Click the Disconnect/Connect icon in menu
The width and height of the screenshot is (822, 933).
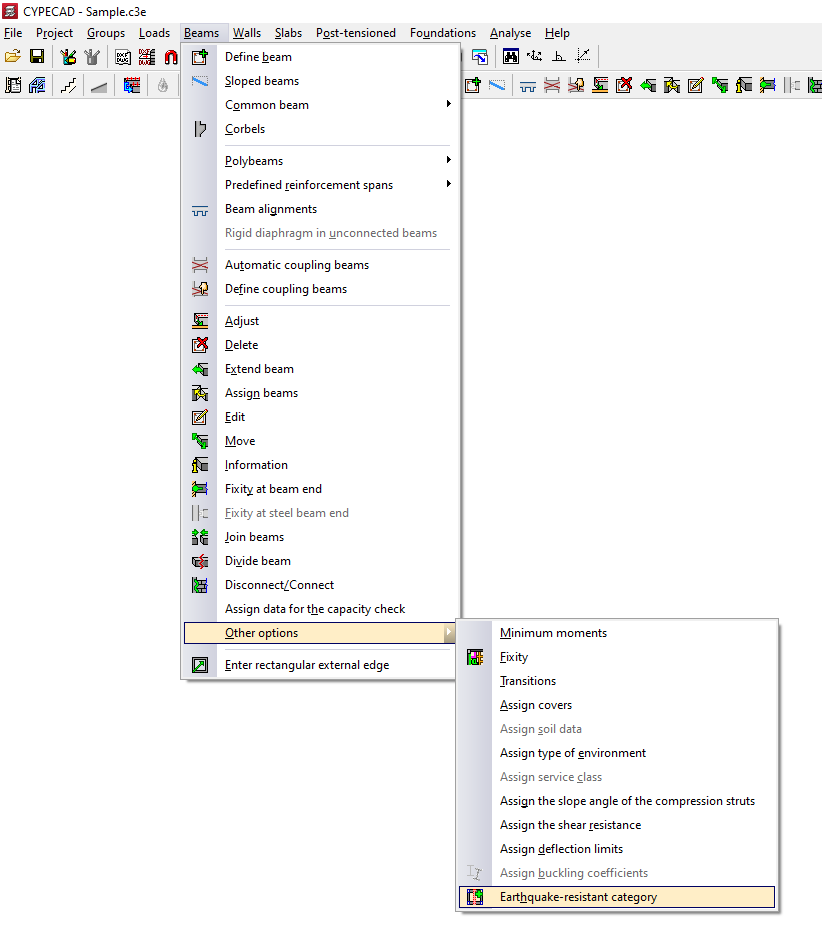pyautogui.click(x=200, y=585)
